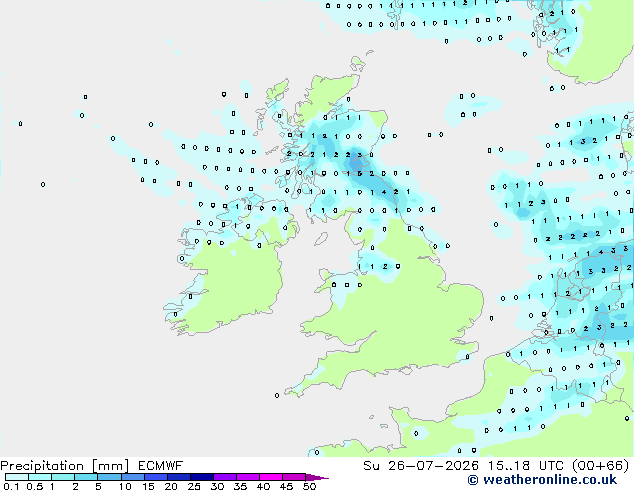Click the 1–2 mm legend swatch

(63, 477)
